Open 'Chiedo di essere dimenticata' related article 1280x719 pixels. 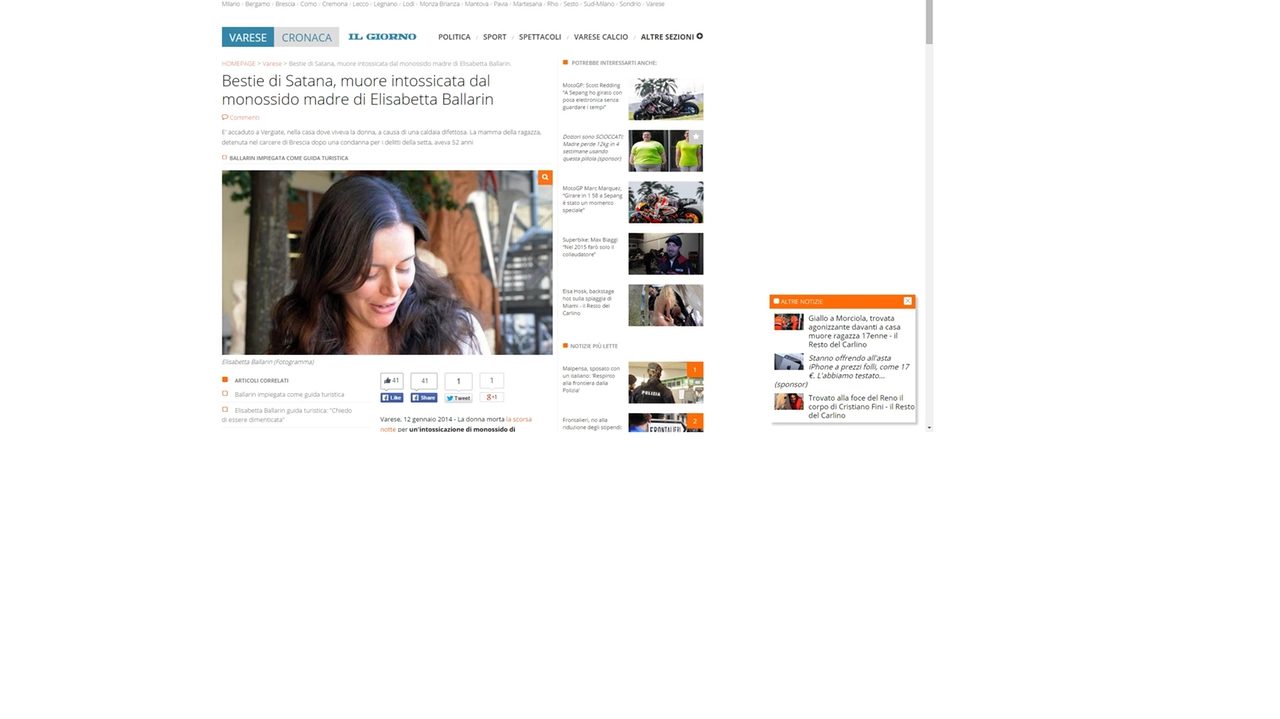286,414
